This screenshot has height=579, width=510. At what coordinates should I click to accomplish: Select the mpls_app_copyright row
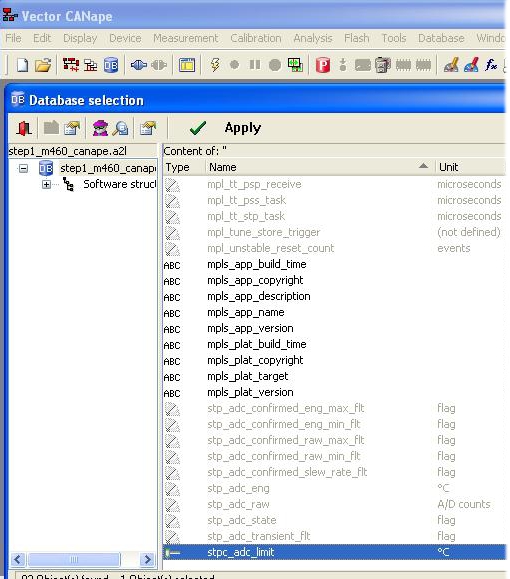coord(334,280)
